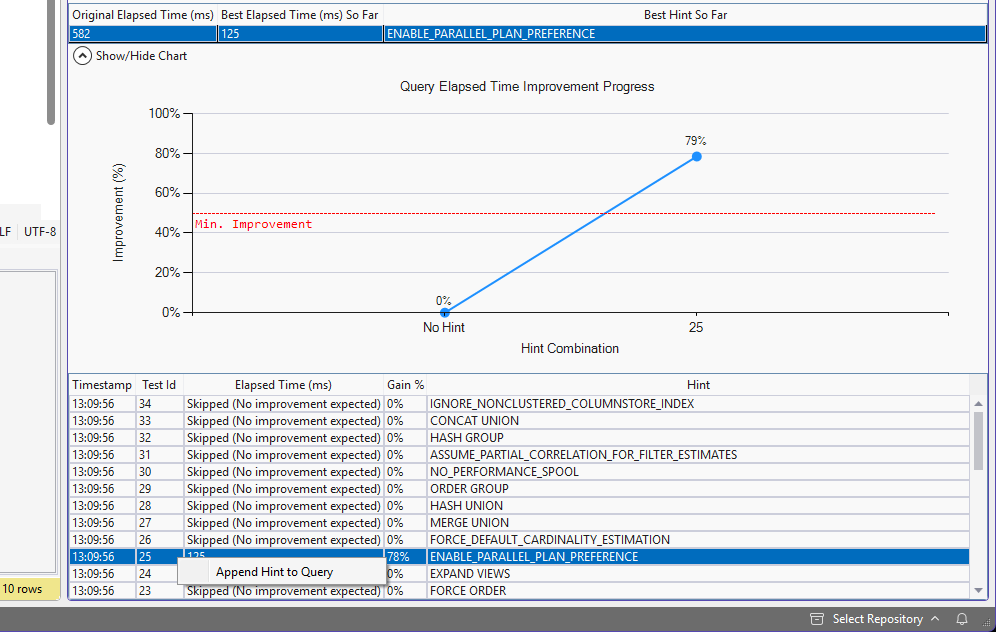The image size is (996, 632).
Task: Click the Best Hint So Far ENABLE_PARALLEL_PLAN_PREFERENCE cell
Action: (685, 34)
